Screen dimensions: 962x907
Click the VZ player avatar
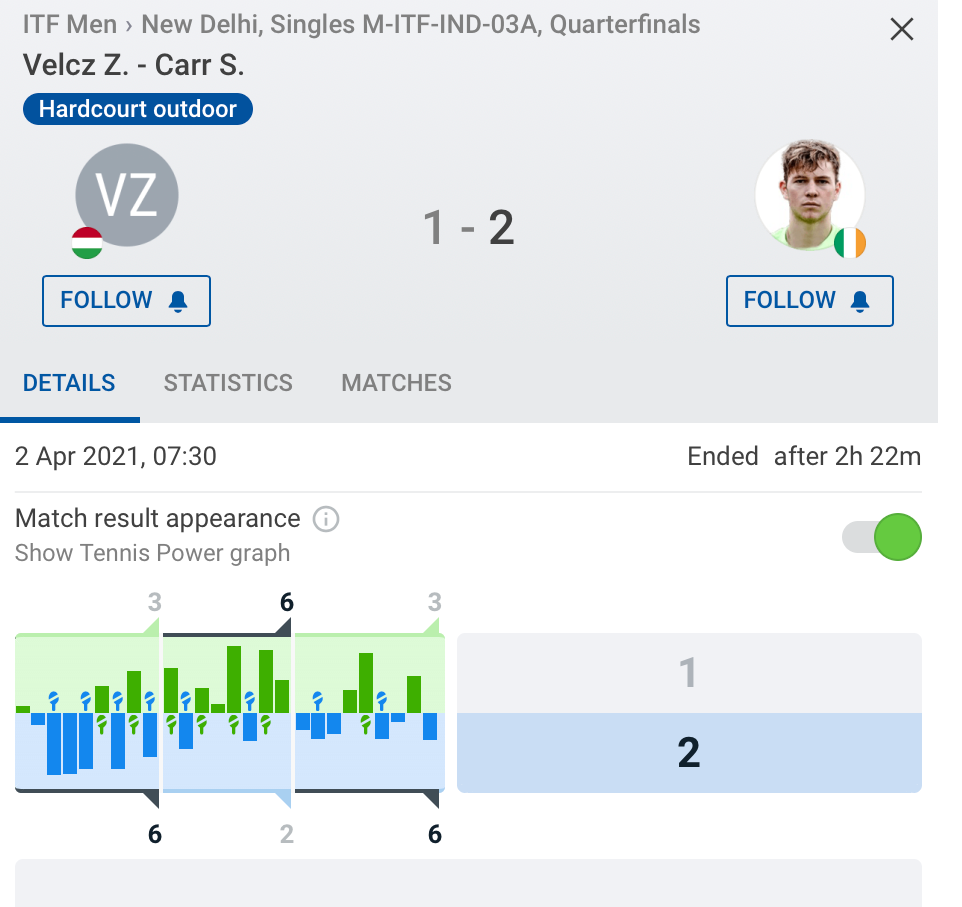click(x=127, y=195)
